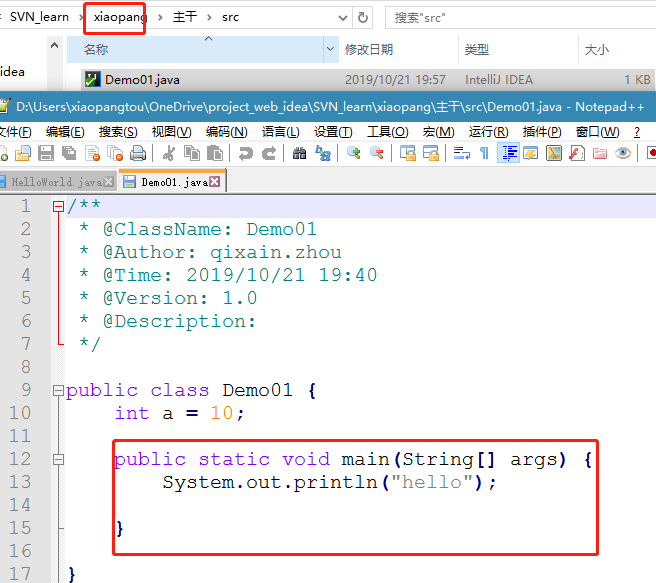Open the 窗口(W) menu

tap(597, 132)
